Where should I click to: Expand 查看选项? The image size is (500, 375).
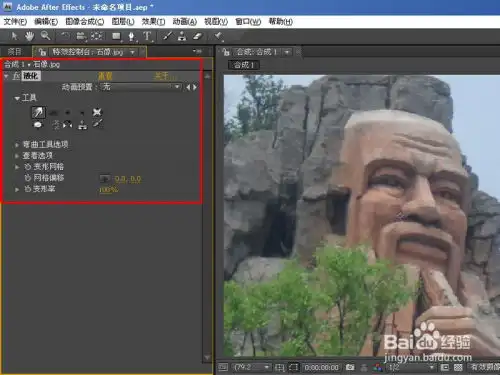coord(17,156)
